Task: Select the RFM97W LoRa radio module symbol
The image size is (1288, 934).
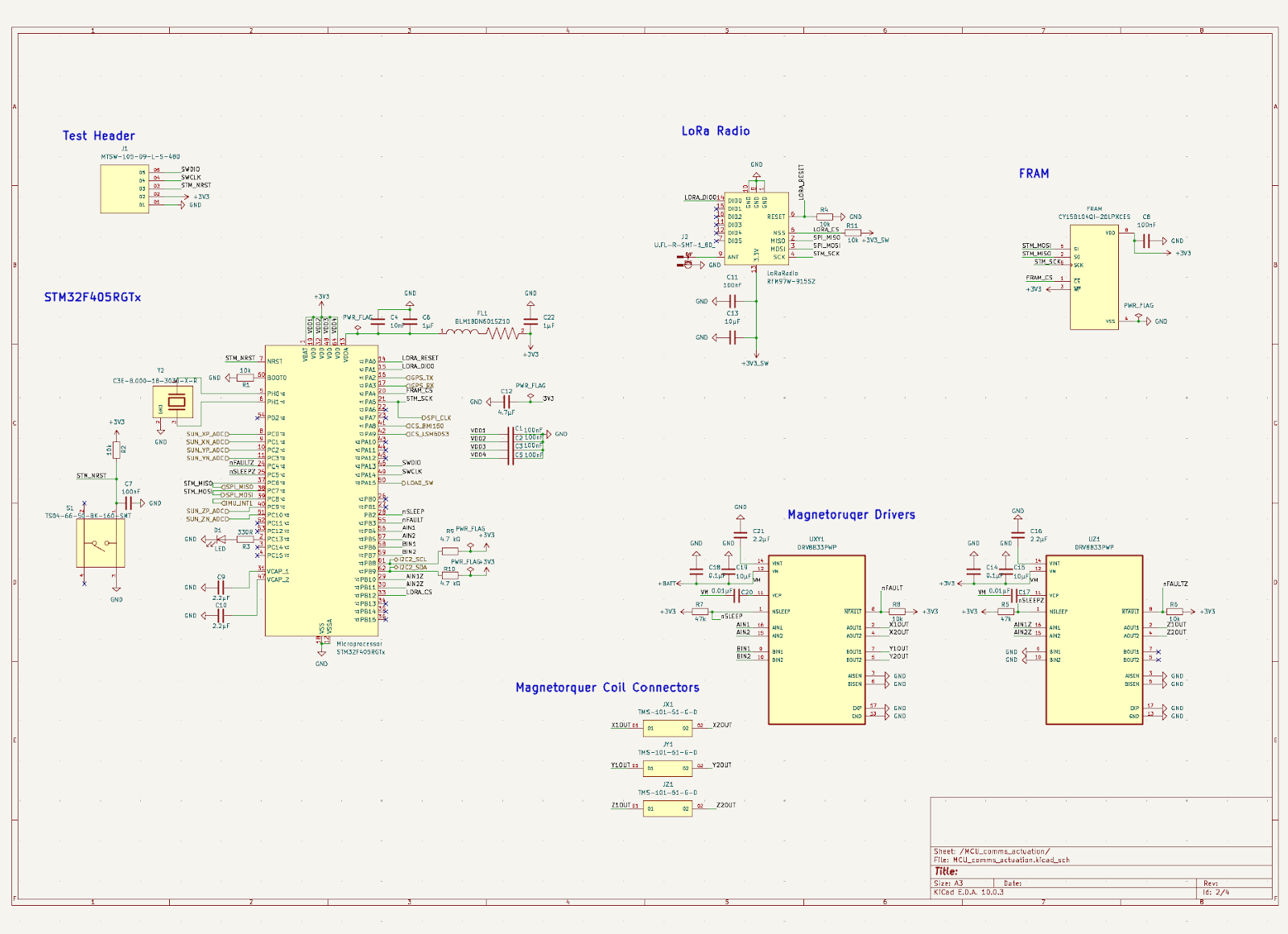Action: coord(756,229)
